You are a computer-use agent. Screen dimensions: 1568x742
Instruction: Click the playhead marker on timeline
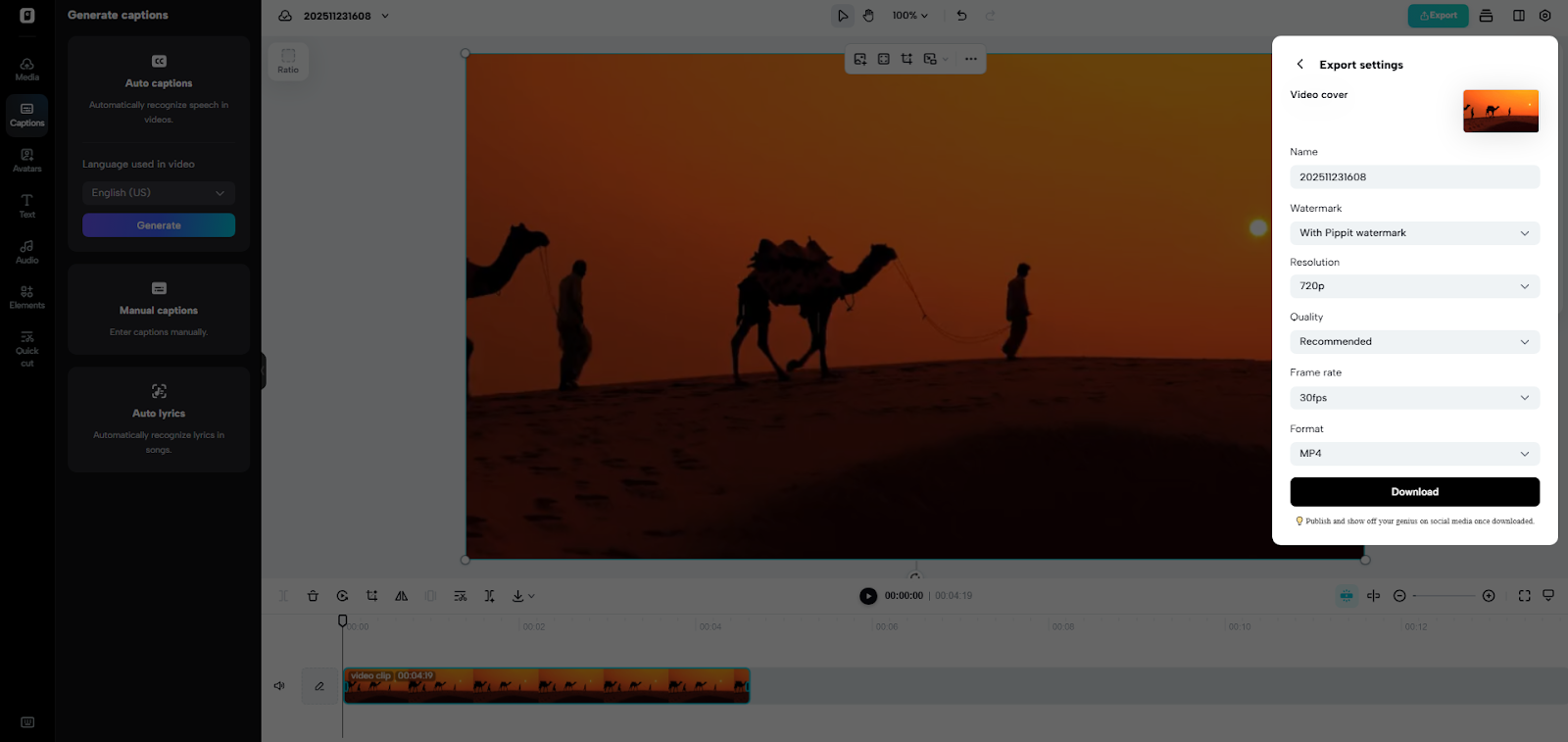coord(342,620)
